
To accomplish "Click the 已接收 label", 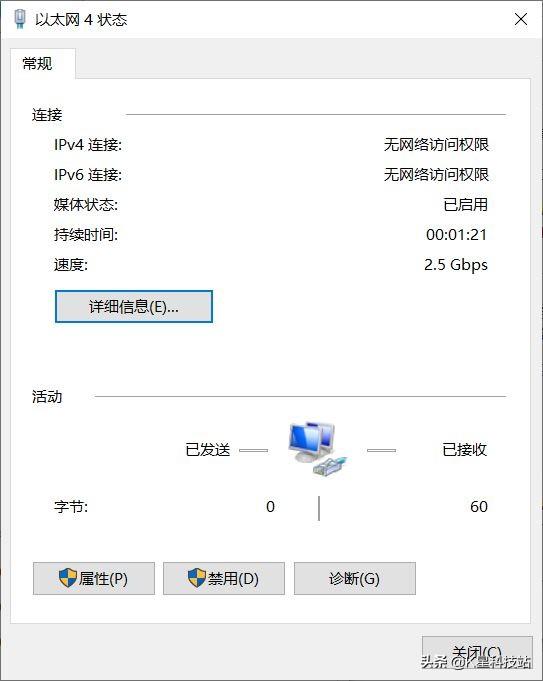I will (x=464, y=450).
